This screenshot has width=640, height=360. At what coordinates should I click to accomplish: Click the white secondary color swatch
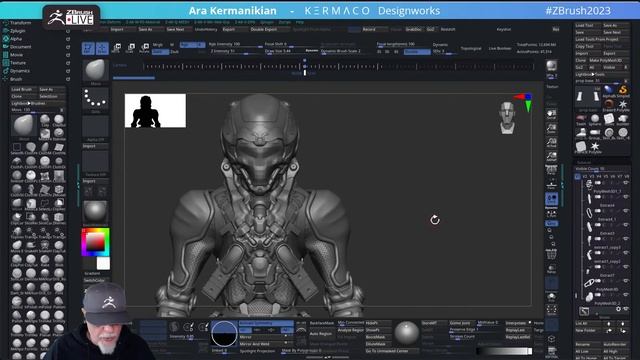pyautogui.click(x=103, y=263)
